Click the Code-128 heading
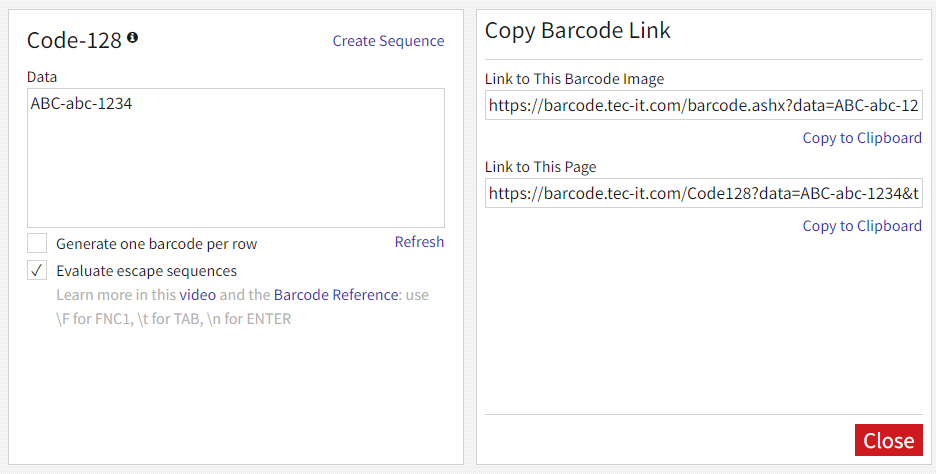This screenshot has width=936, height=474. tap(74, 40)
